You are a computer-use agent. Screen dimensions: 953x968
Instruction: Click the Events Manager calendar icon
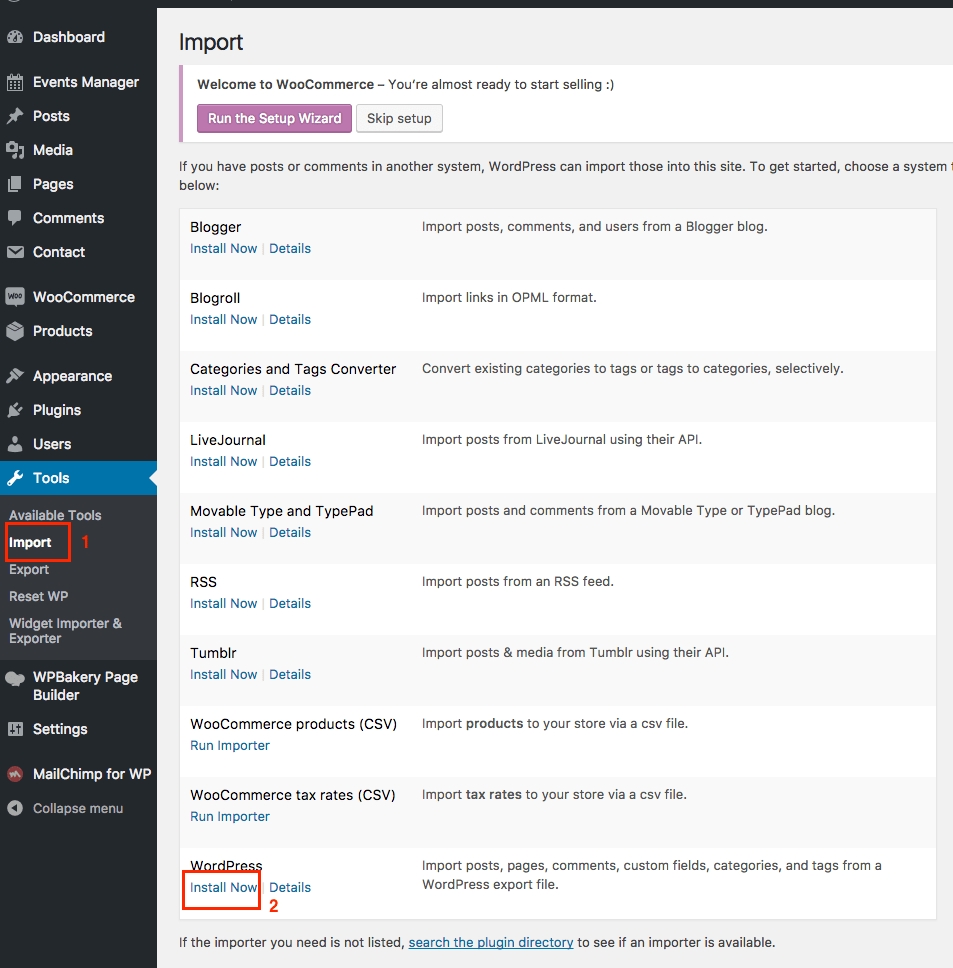pos(15,82)
